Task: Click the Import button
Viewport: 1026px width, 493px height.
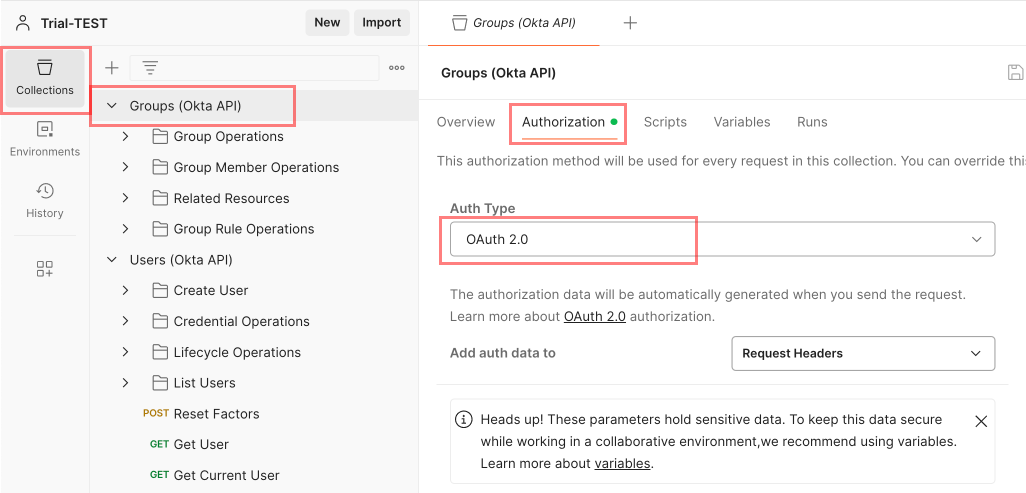Action: pyautogui.click(x=381, y=22)
